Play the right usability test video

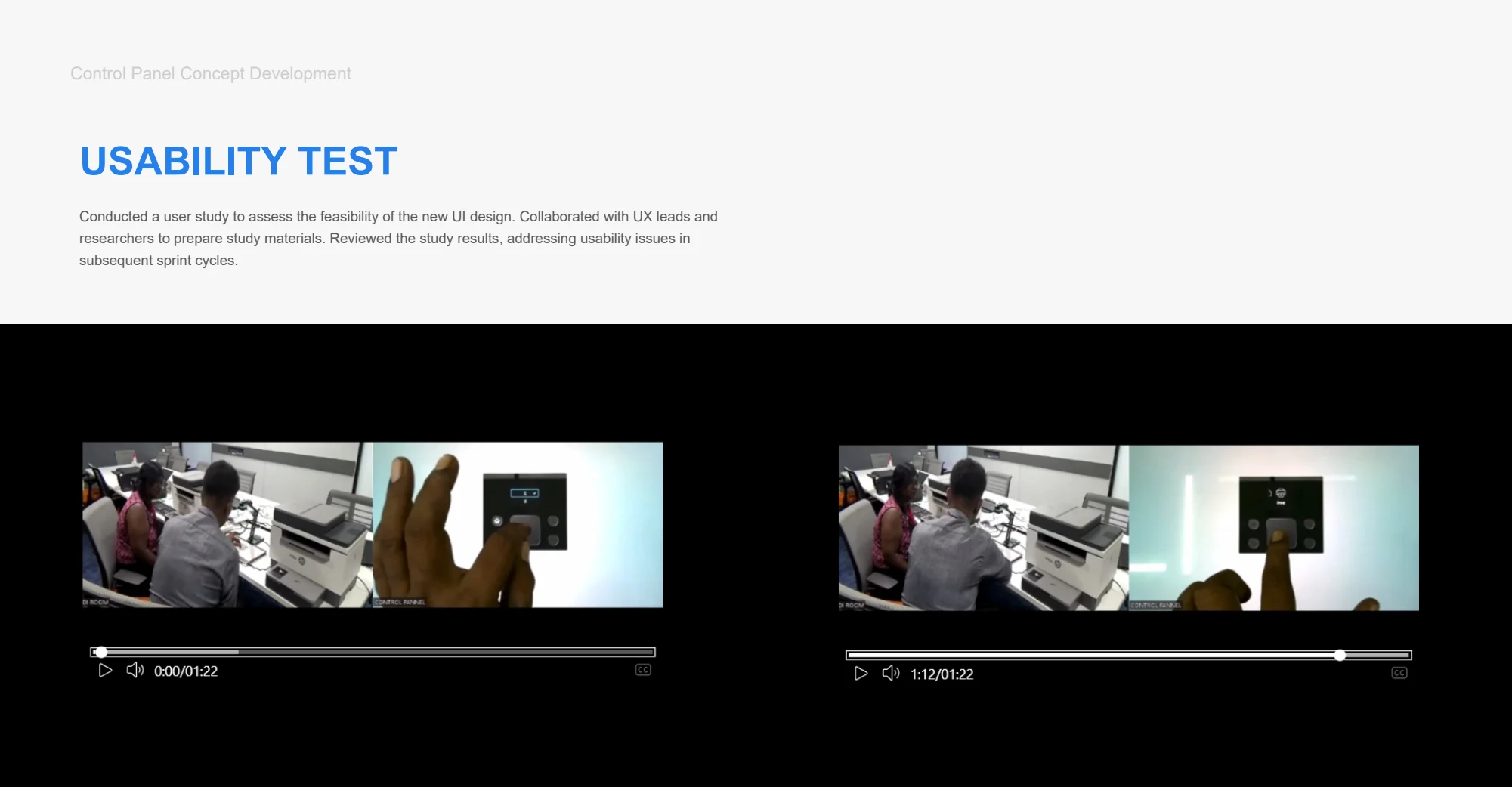[x=861, y=674]
